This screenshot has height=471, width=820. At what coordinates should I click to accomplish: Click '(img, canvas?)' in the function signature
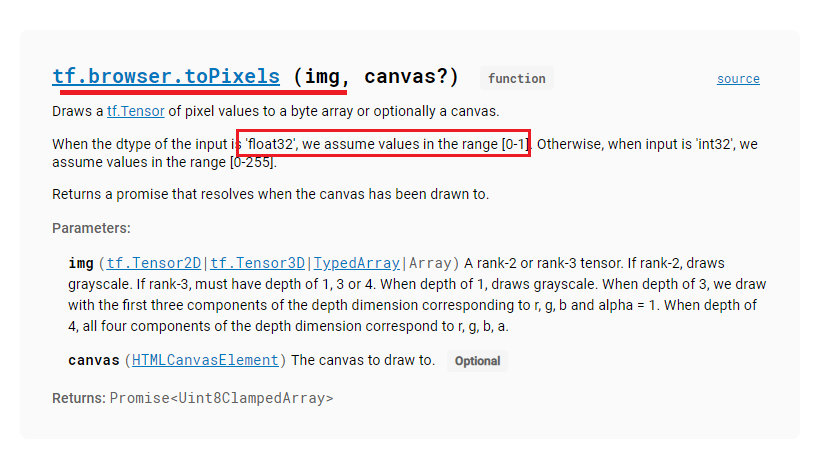376,77
